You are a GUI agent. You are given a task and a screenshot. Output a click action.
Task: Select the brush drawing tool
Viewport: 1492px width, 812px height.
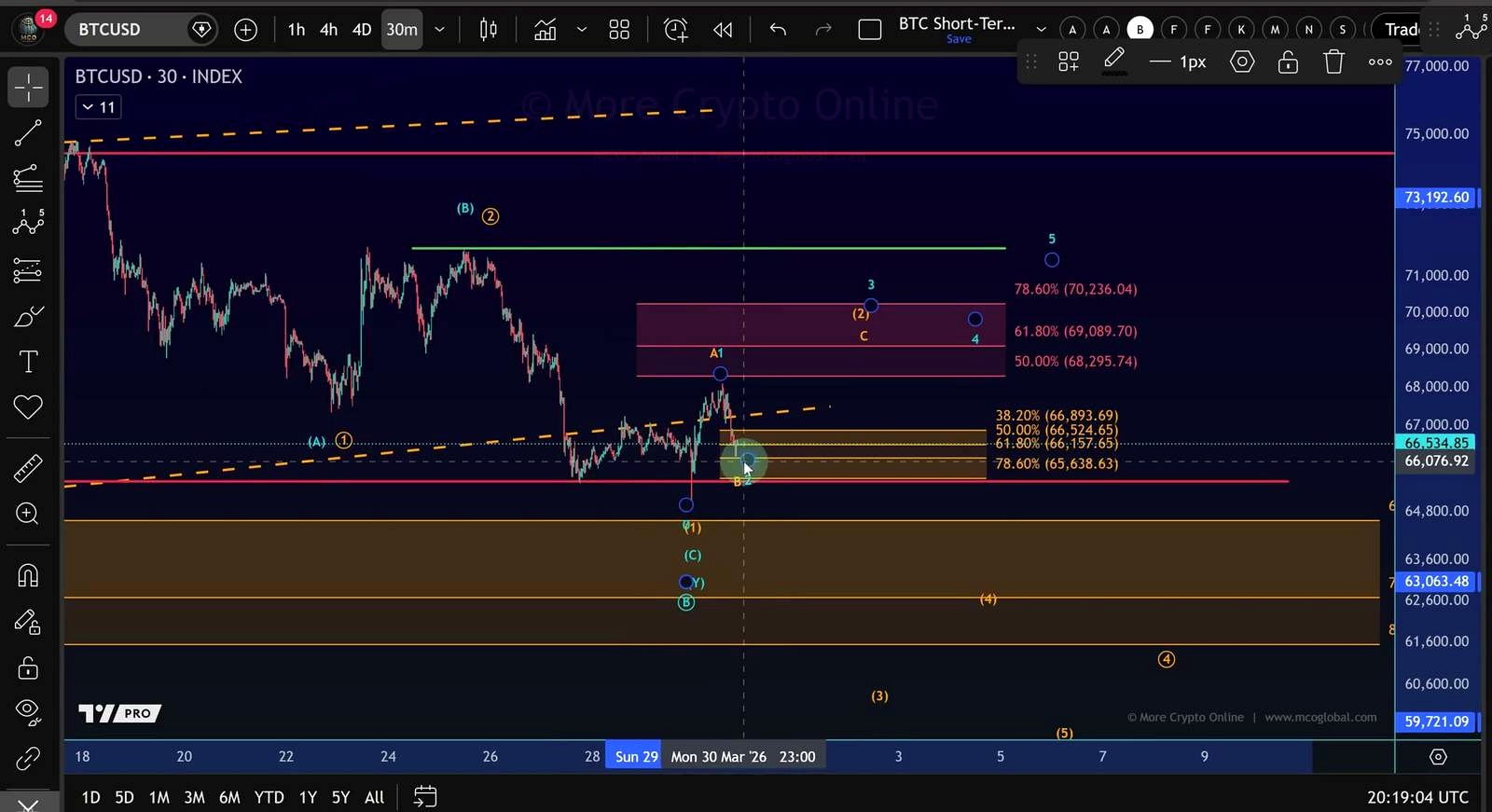[x=28, y=317]
